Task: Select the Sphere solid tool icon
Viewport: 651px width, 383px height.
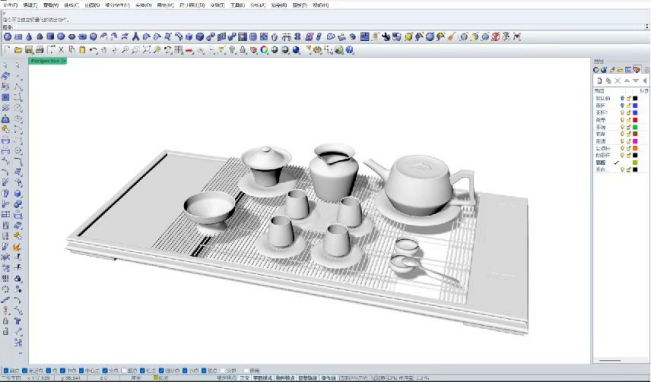Action: point(7,37)
